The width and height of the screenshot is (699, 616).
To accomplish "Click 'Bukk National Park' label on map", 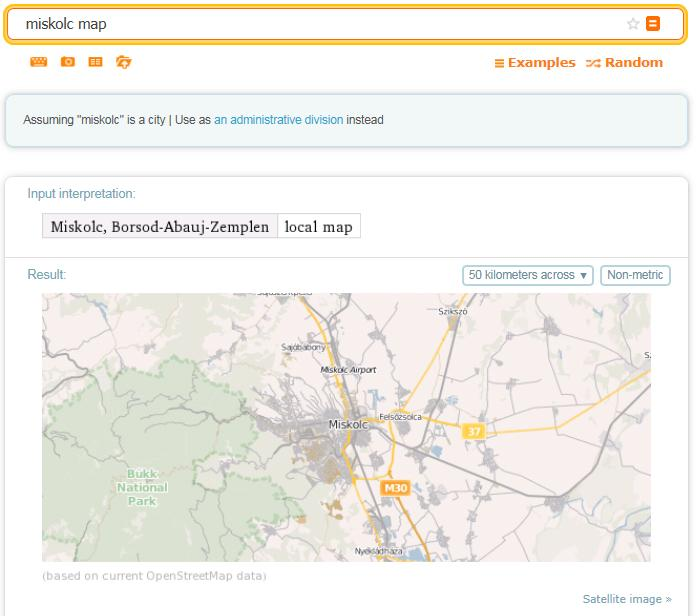I will pos(142,487).
